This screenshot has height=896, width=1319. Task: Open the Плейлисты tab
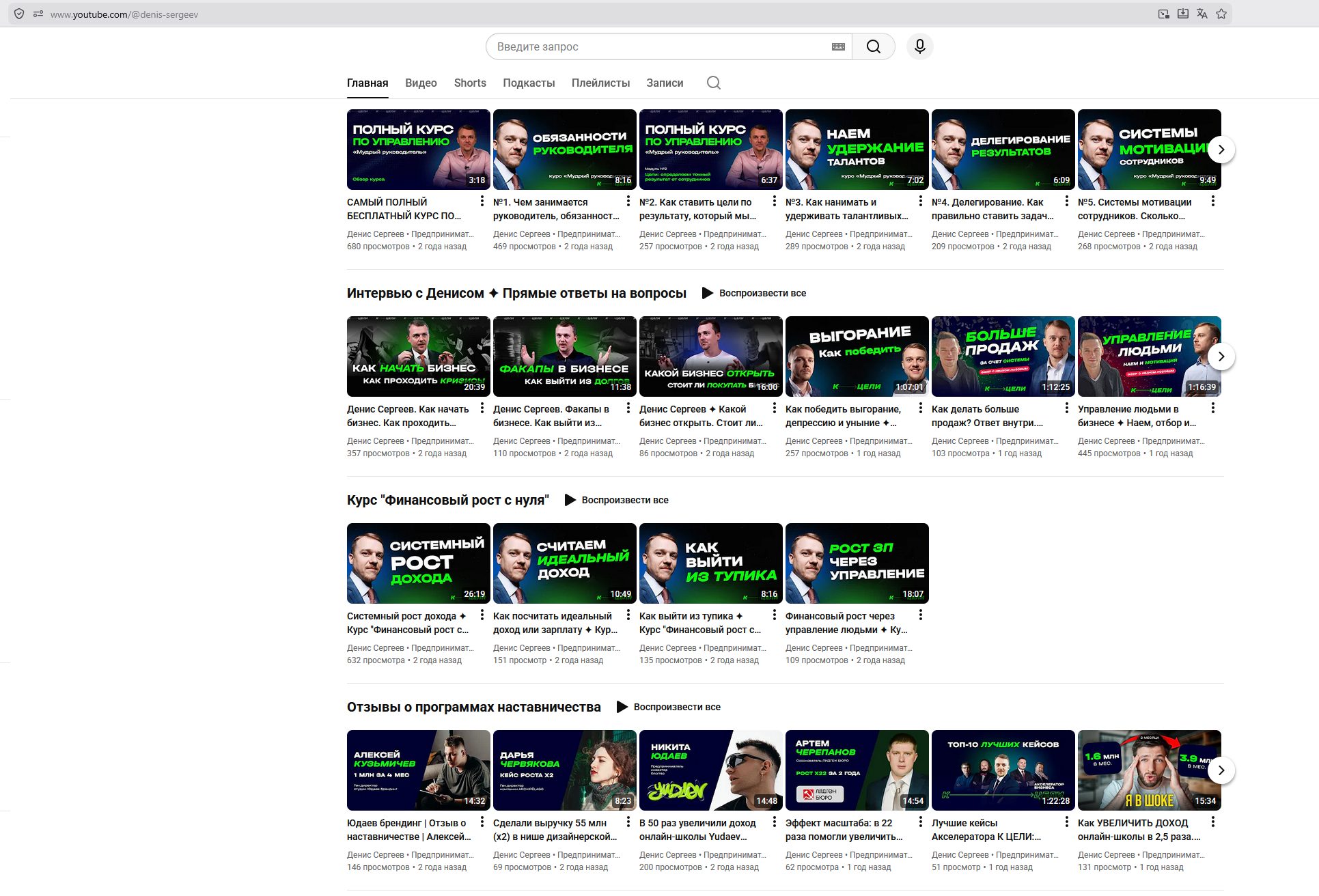tap(600, 83)
